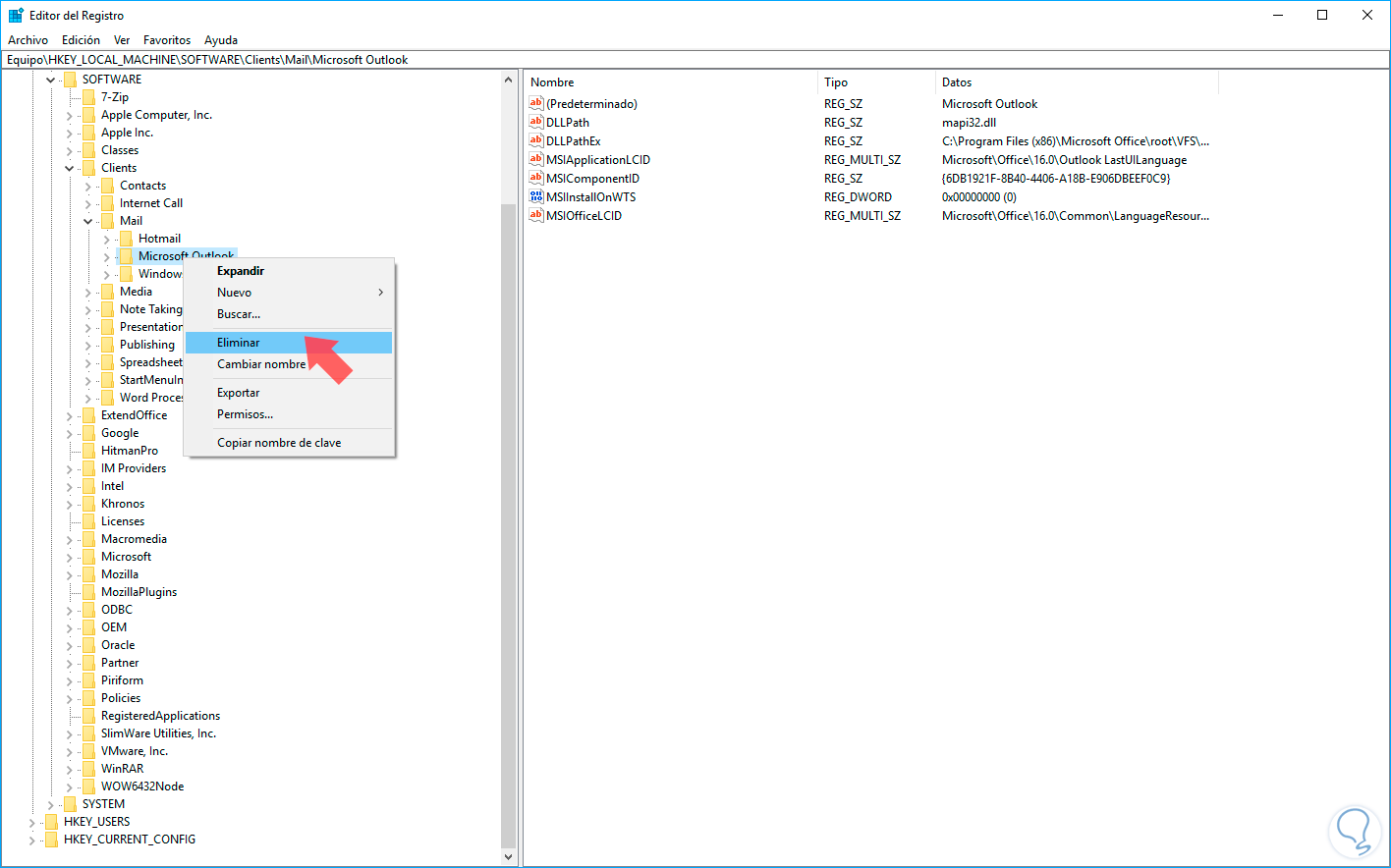Screen dimensions: 1391x868
Task: Collapse the Mail key
Action: pos(87,221)
